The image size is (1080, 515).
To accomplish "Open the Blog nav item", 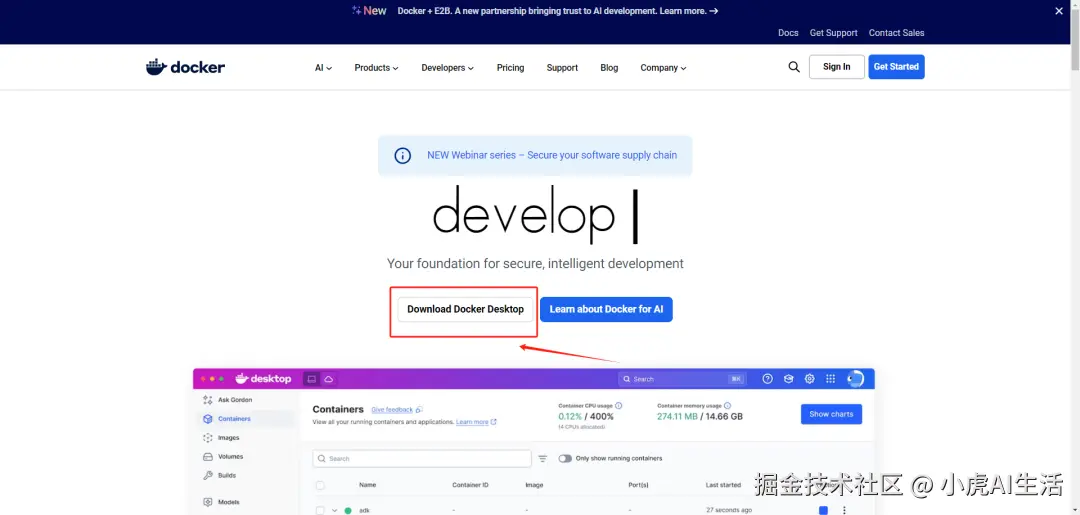I will click(609, 68).
